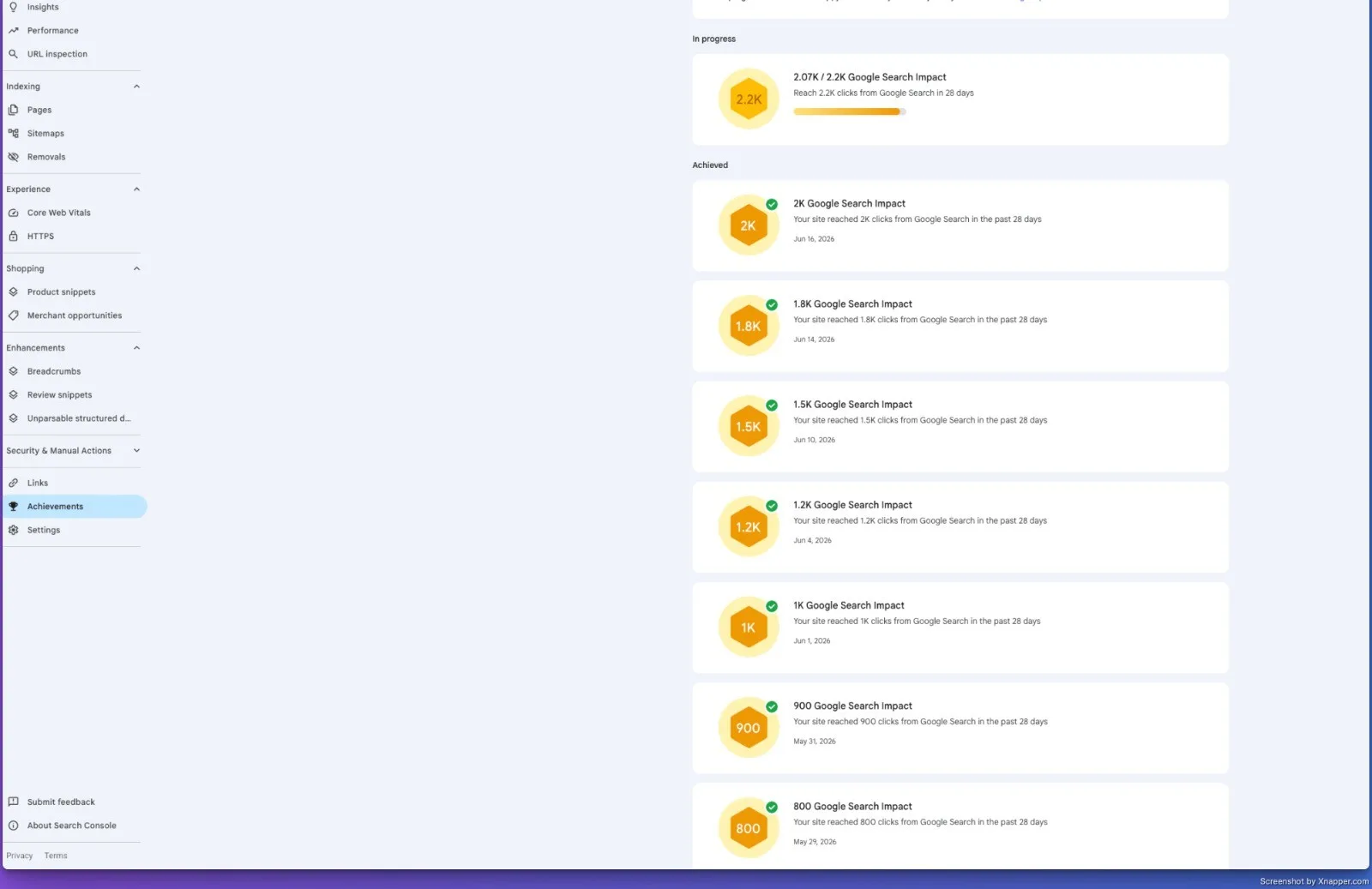Click the 1.5K Google Search Impact title
Viewport: 1372px width, 889px height.
(852, 405)
